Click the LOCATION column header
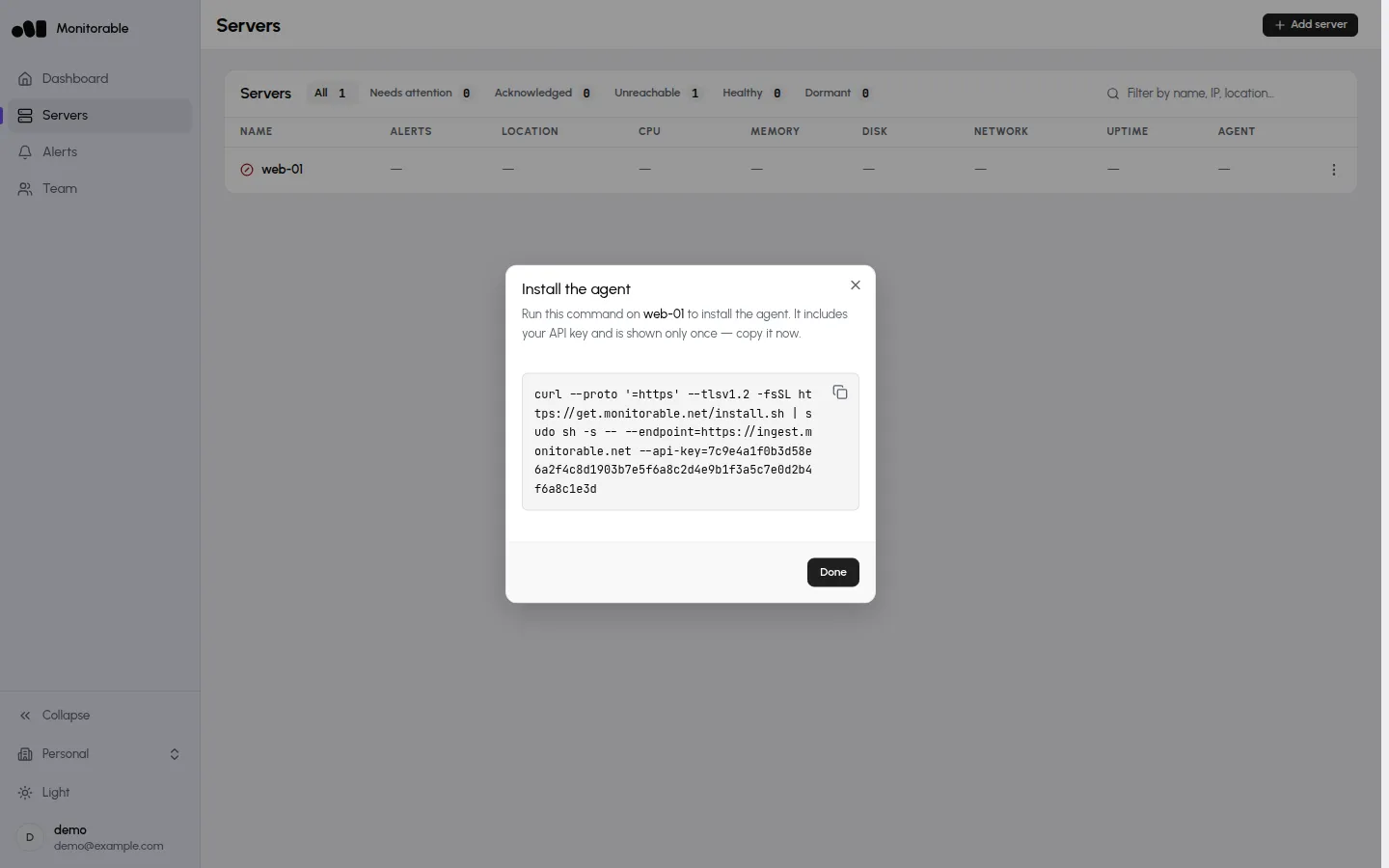 [x=530, y=131]
